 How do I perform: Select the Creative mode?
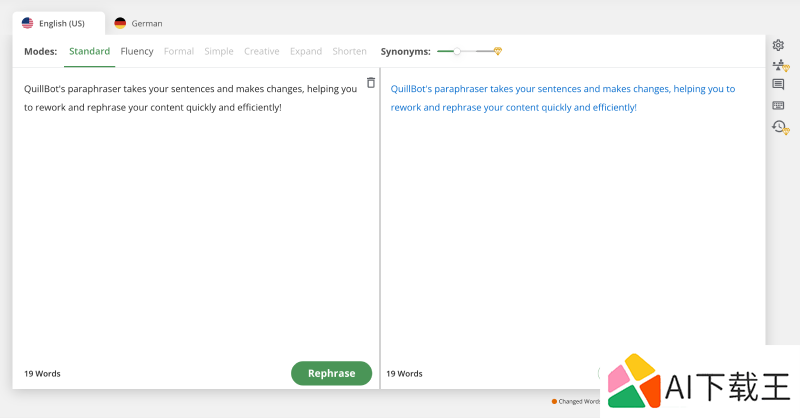point(262,51)
